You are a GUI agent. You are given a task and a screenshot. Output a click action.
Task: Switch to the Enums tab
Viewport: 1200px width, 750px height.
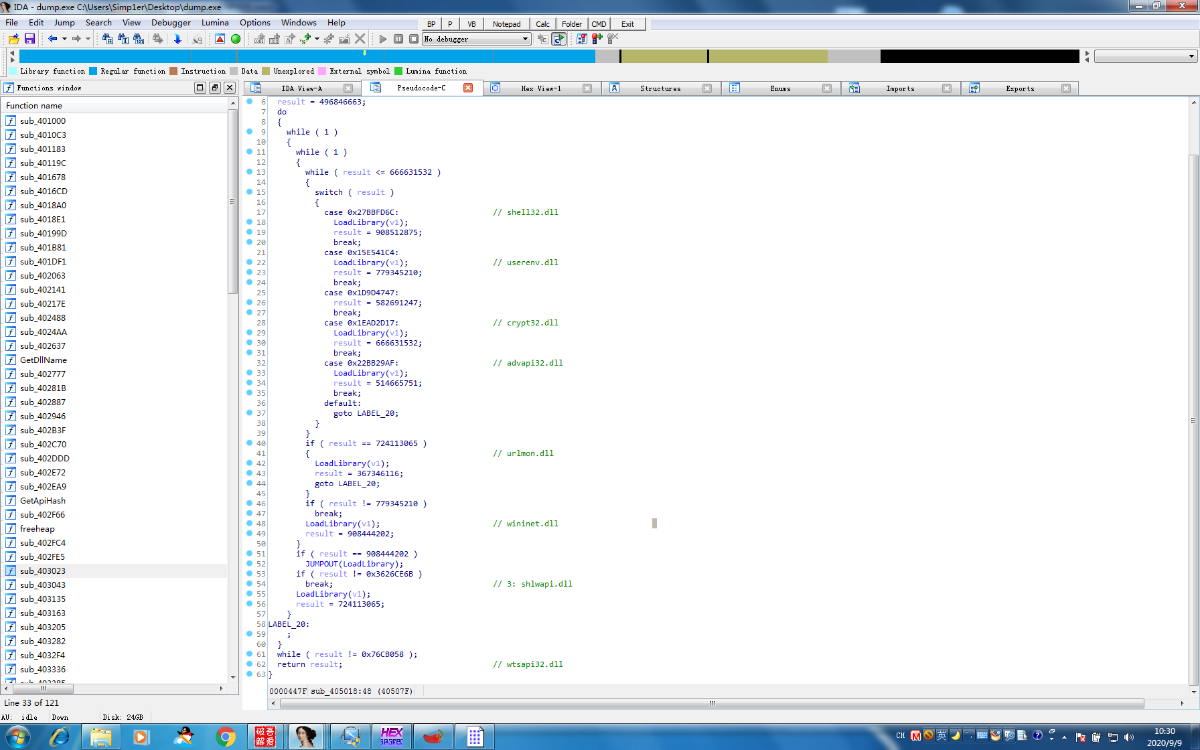780,88
